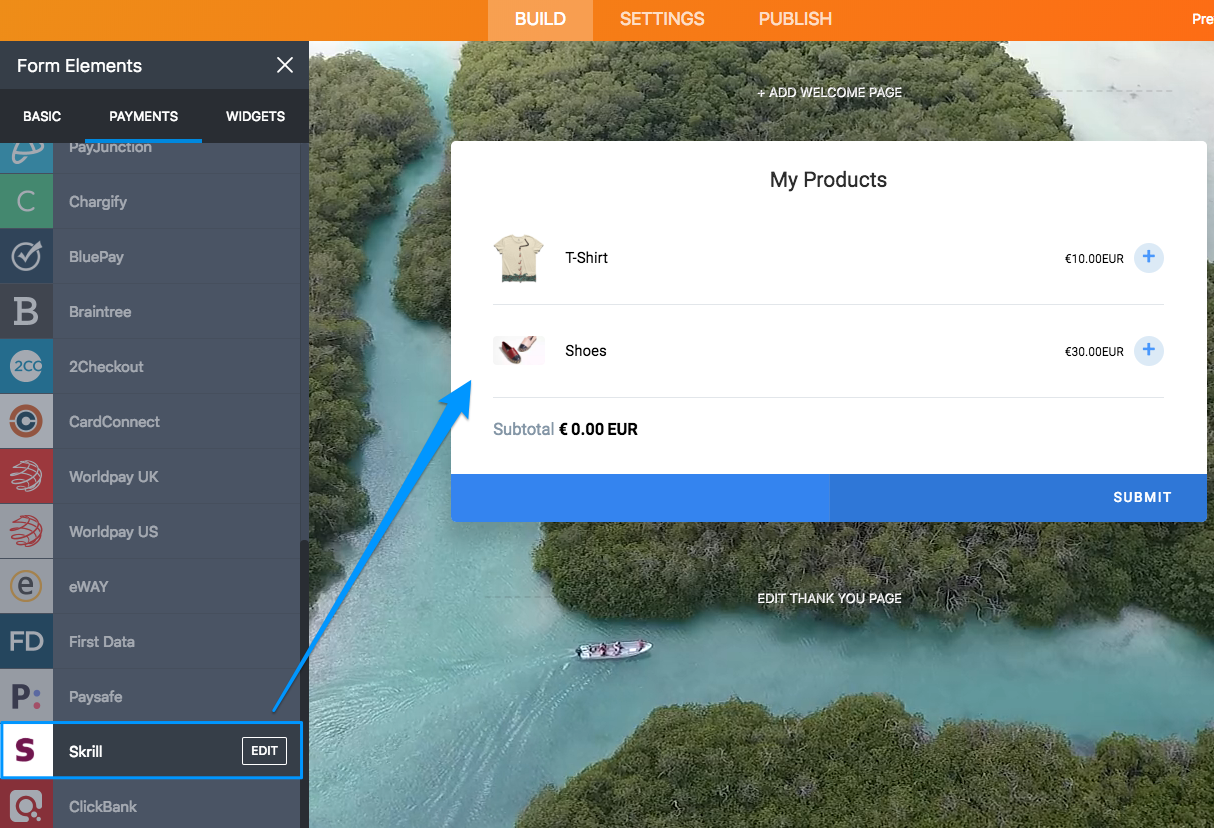The width and height of the screenshot is (1214, 828).
Task: Click the Submit button on form
Action: 1142,497
